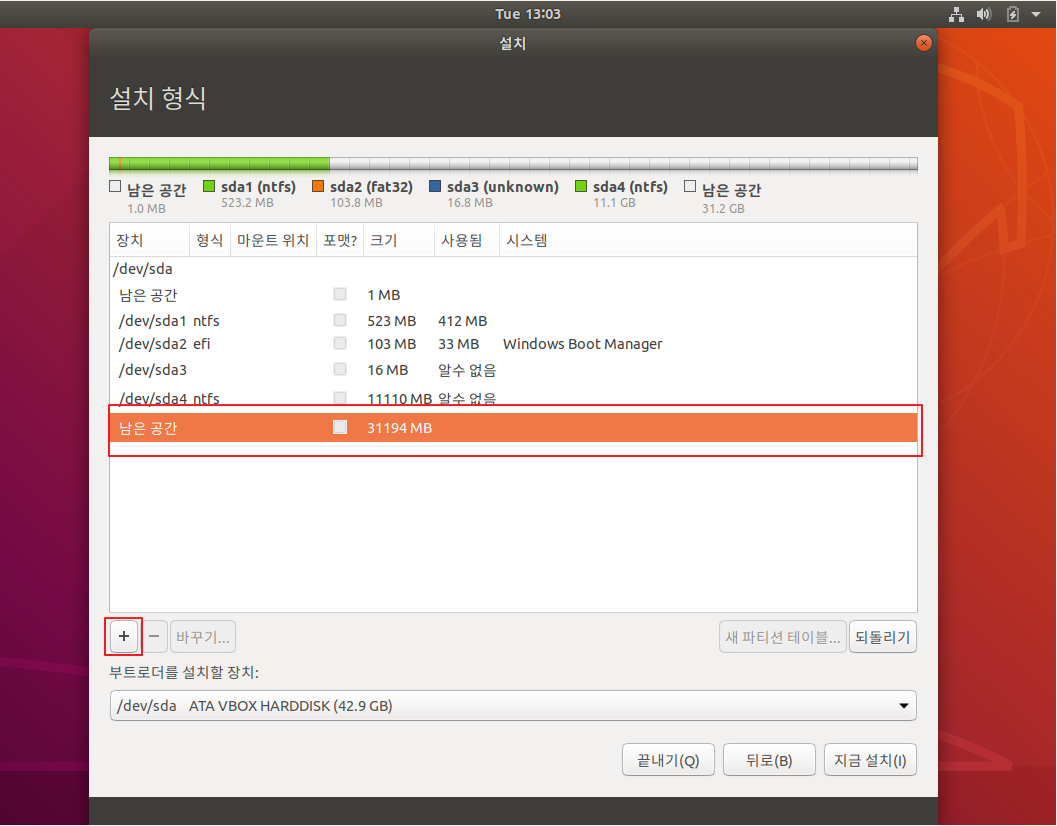The height and width of the screenshot is (826, 1057).
Task: Click the 11110 MB size value
Action: 399,399
